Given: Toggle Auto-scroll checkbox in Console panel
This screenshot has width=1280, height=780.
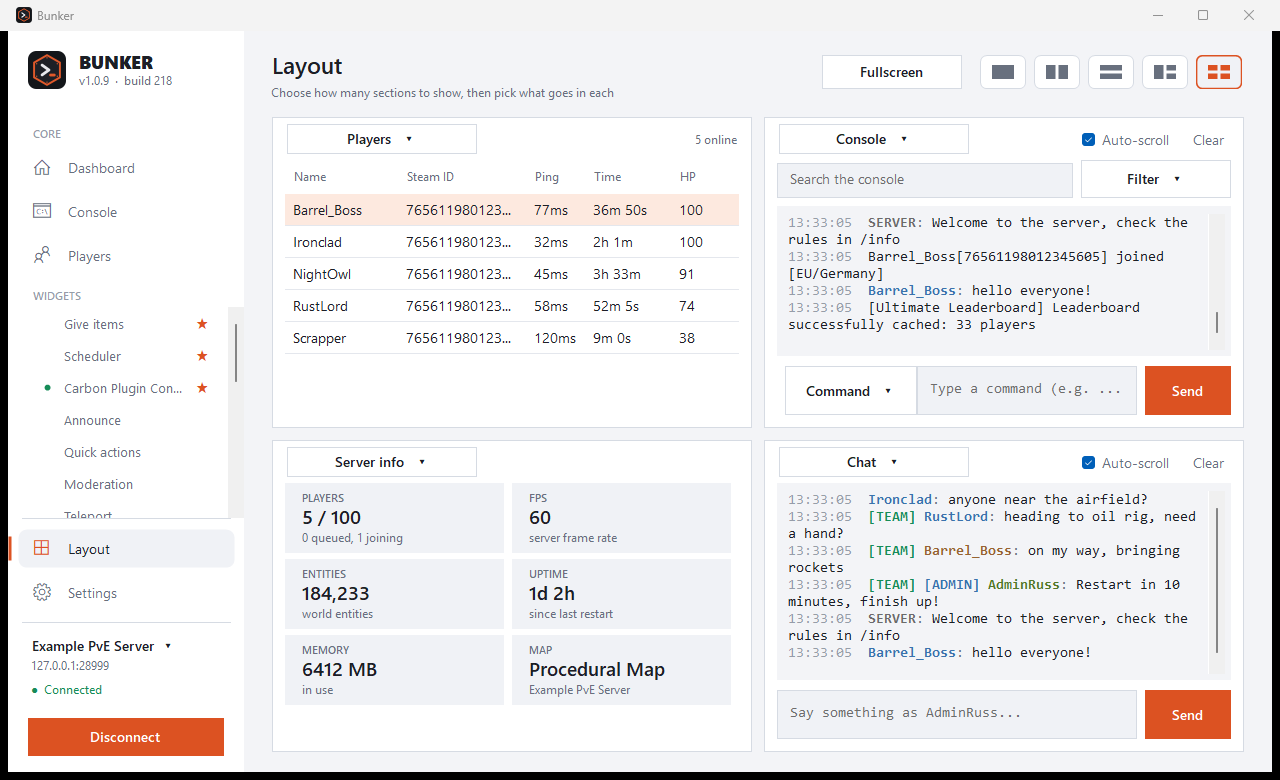Looking at the screenshot, I should point(1089,140).
